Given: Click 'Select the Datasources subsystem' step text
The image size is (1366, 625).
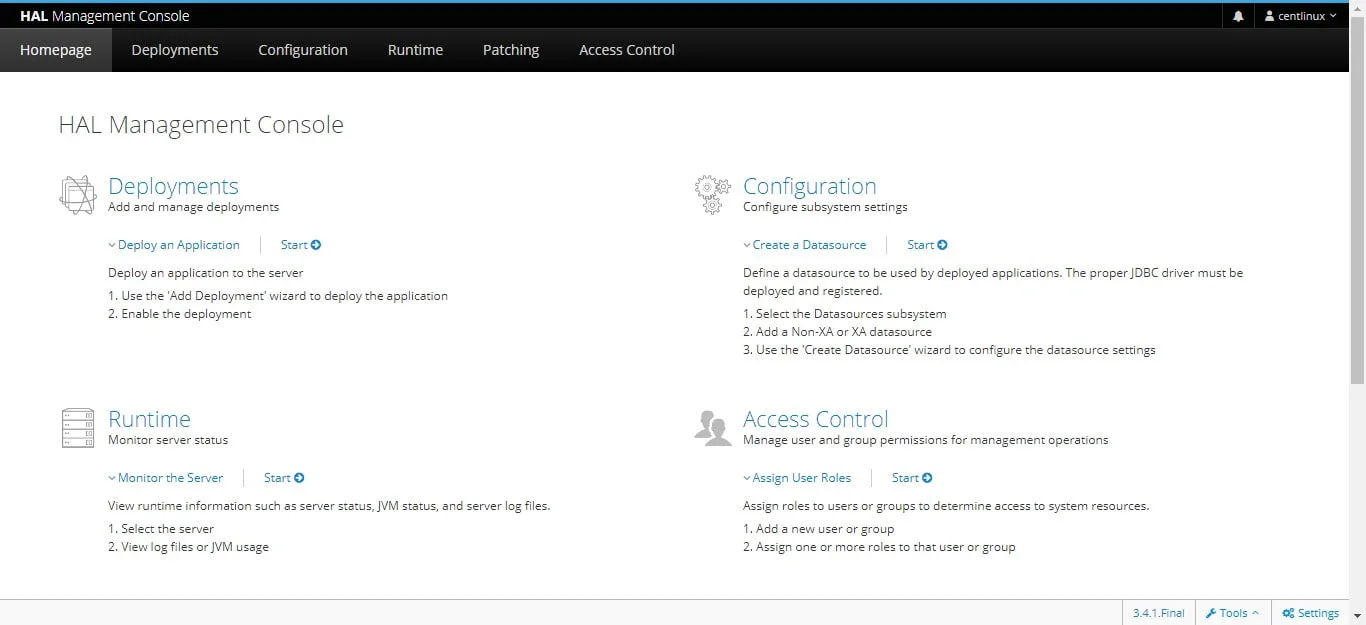Looking at the screenshot, I should (851, 314).
